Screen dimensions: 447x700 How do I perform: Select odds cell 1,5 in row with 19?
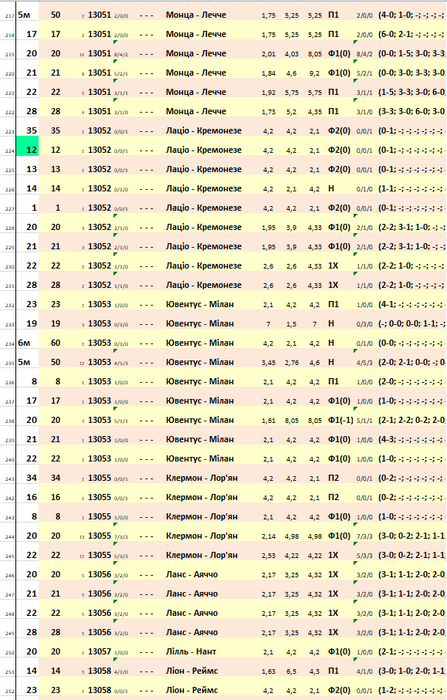292,324
